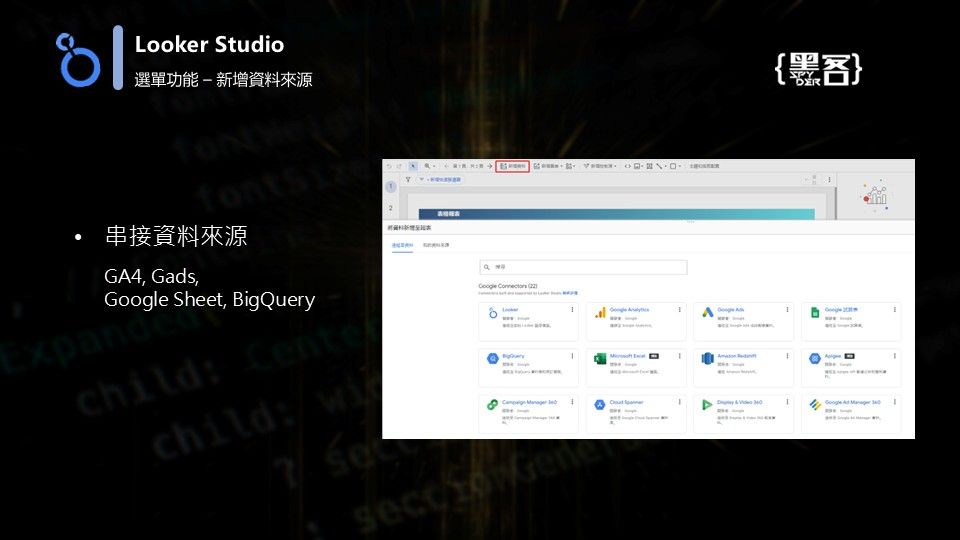Switch to the My data sources (我的資料來源) tab
The image size is (960, 540).
click(x=436, y=245)
